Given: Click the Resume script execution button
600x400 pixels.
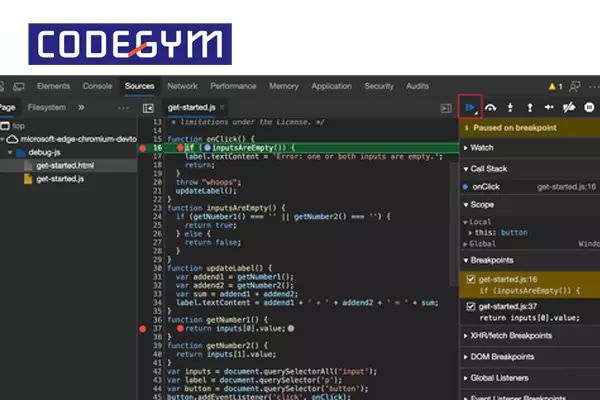Looking at the screenshot, I should click(x=470, y=106).
